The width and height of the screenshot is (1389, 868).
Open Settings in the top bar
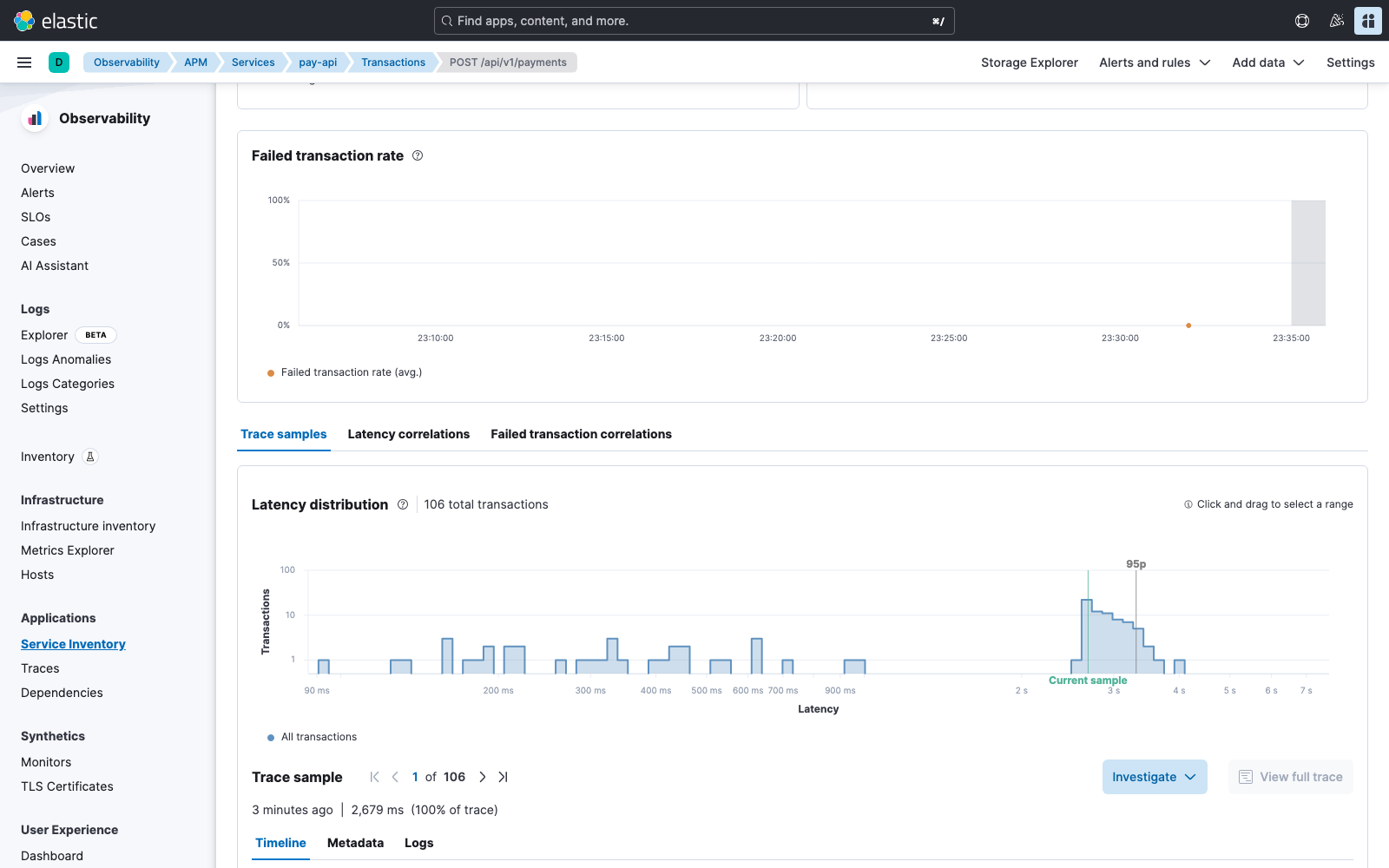1351,62
